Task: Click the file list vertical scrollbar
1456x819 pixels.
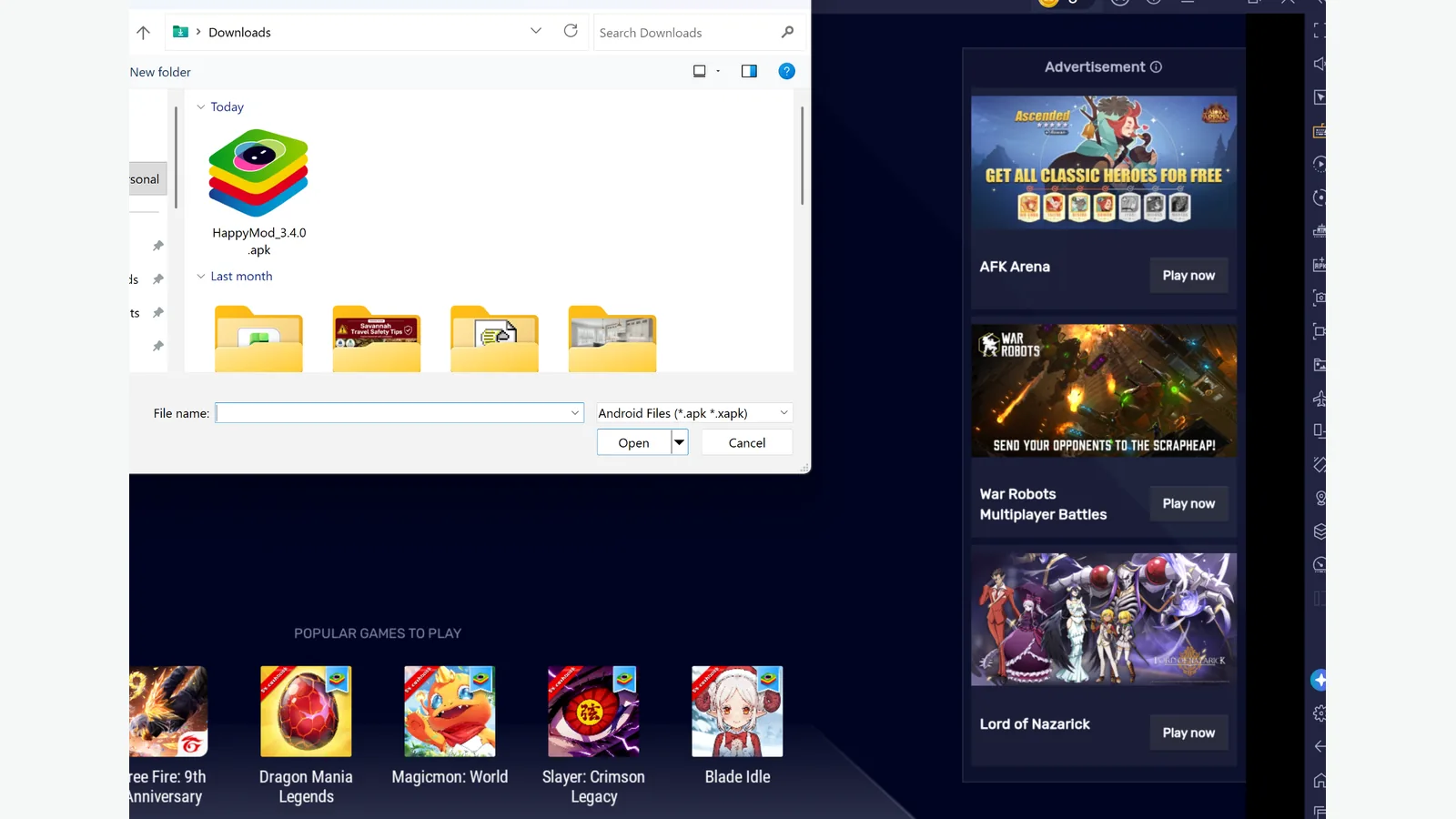Action: point(802,156)
